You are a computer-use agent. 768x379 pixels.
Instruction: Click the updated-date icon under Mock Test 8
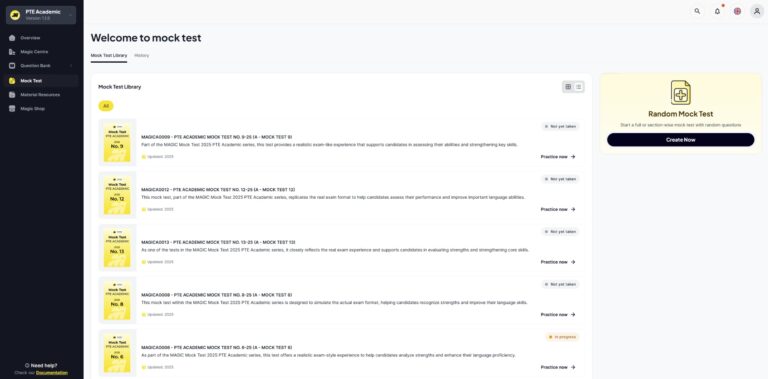pyautogui.click(x=144, y=314)
